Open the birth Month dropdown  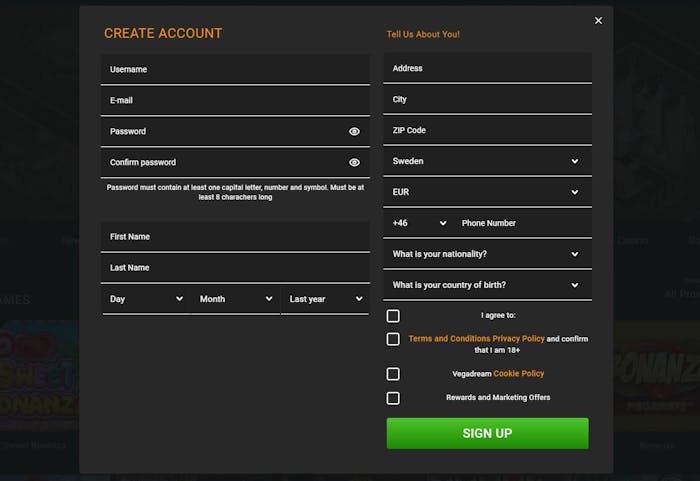(x=236, y=299)
